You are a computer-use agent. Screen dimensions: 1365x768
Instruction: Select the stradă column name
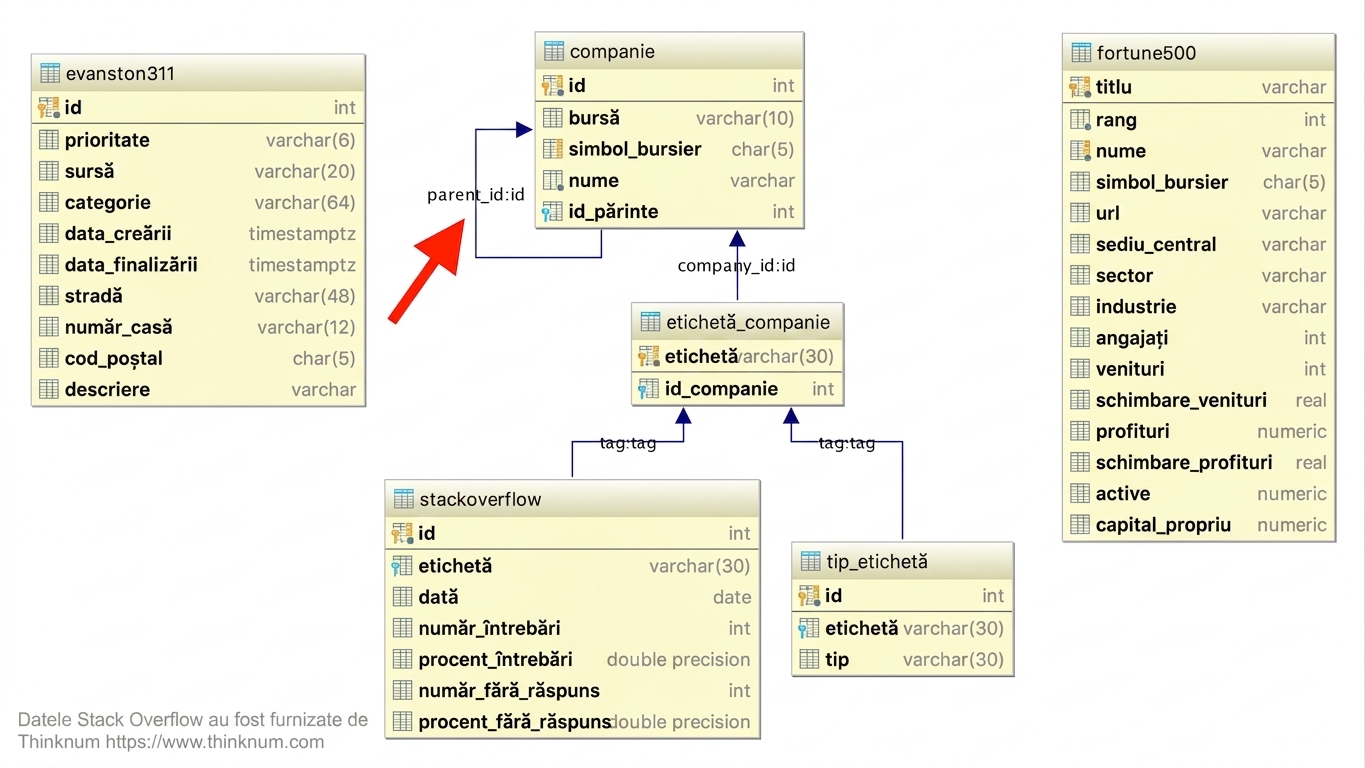coord(93,296)
